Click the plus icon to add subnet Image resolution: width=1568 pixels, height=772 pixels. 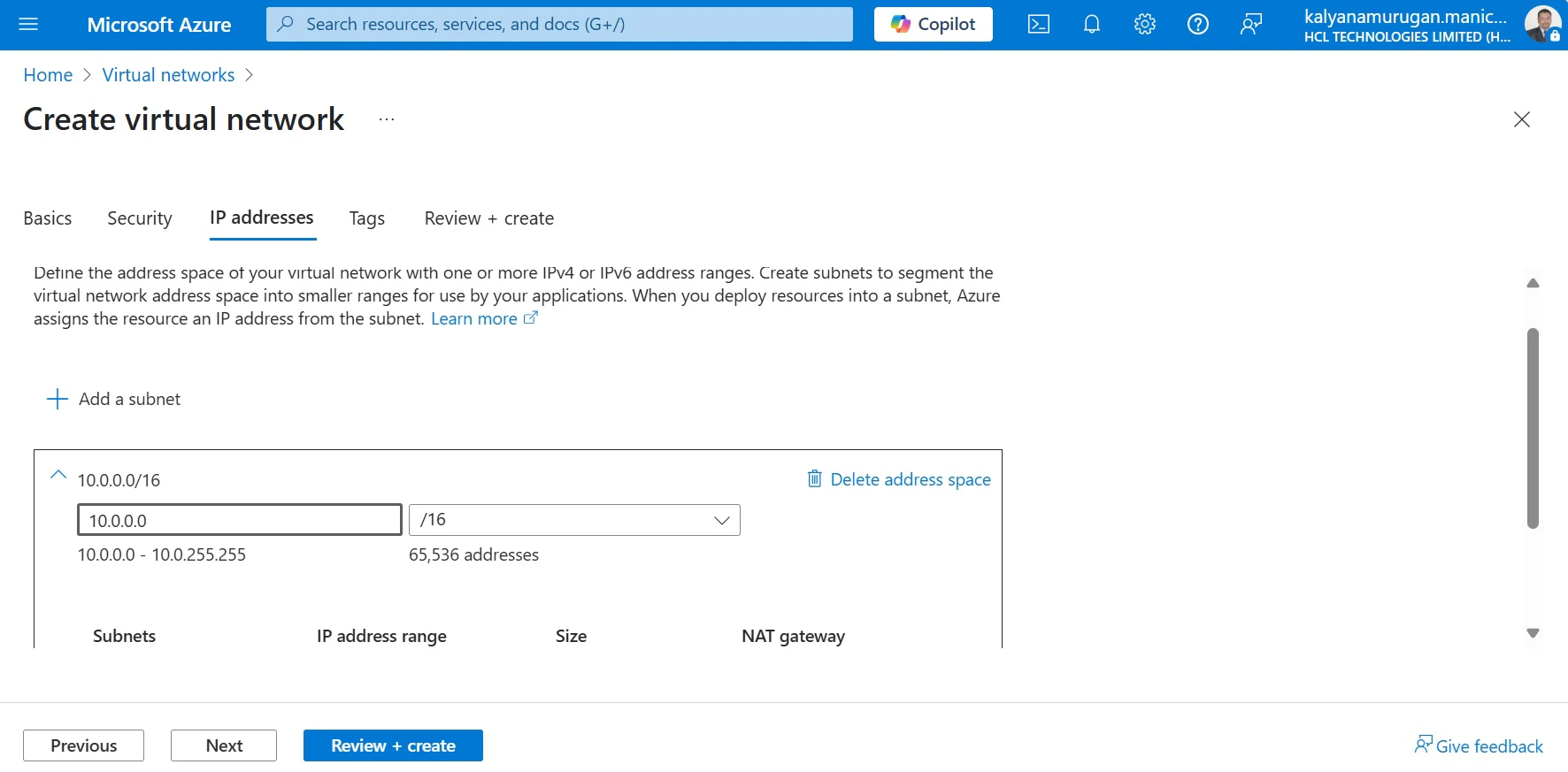[57, 399]
